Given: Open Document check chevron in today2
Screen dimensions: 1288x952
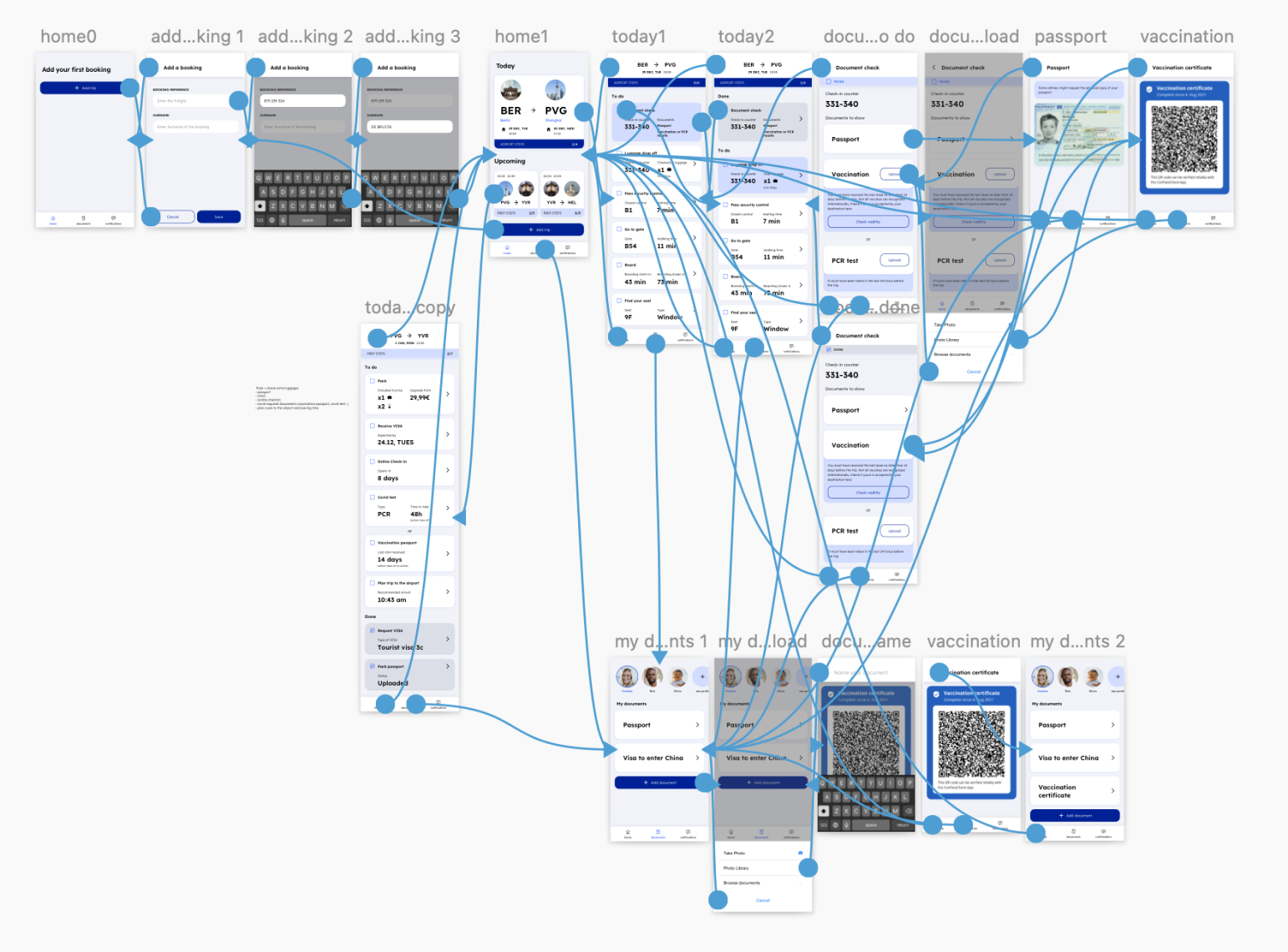Looking at the screenshot, I should [x=801, y=119].
